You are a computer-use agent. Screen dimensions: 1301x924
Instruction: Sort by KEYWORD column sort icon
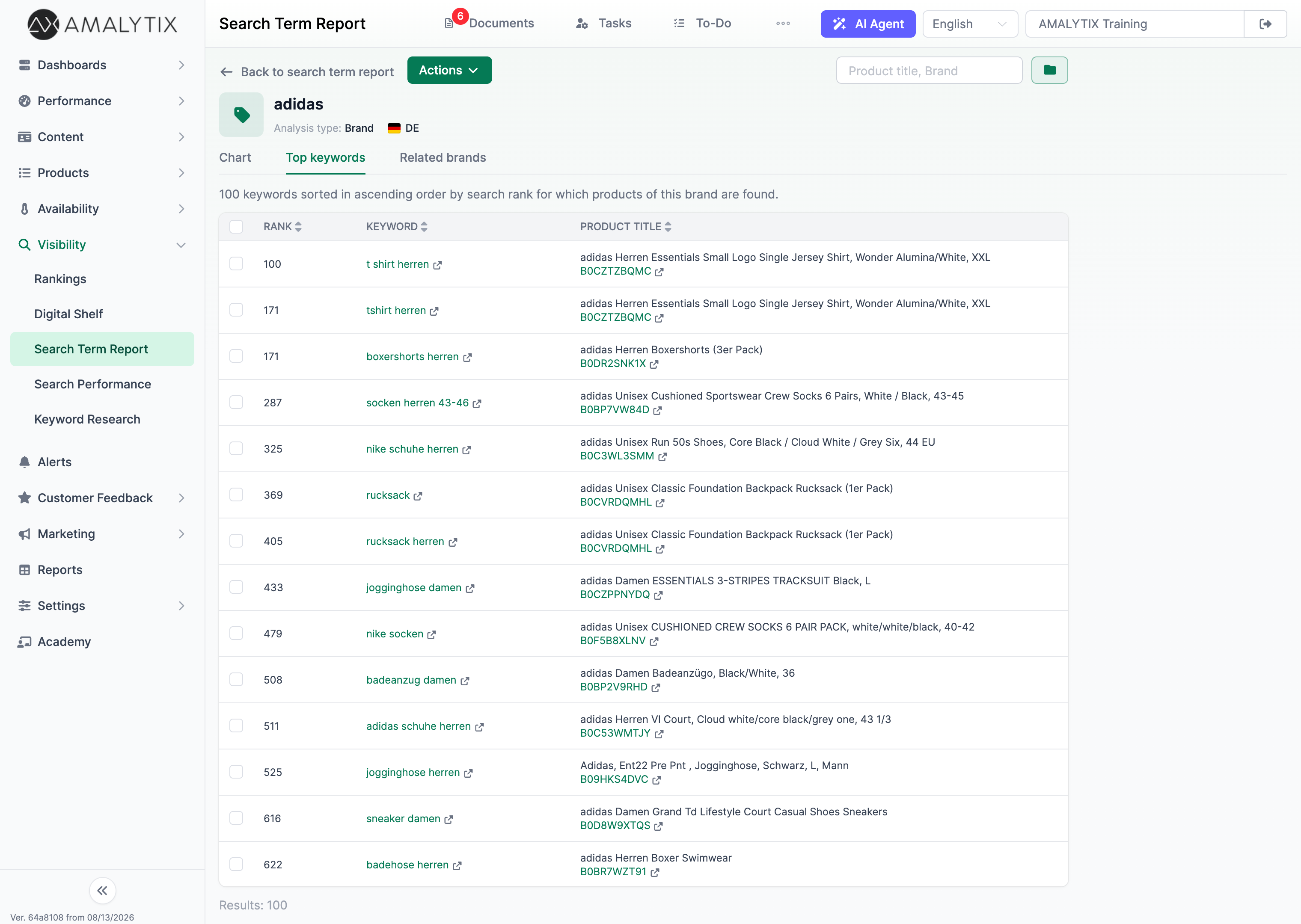[x=424, y=226]
